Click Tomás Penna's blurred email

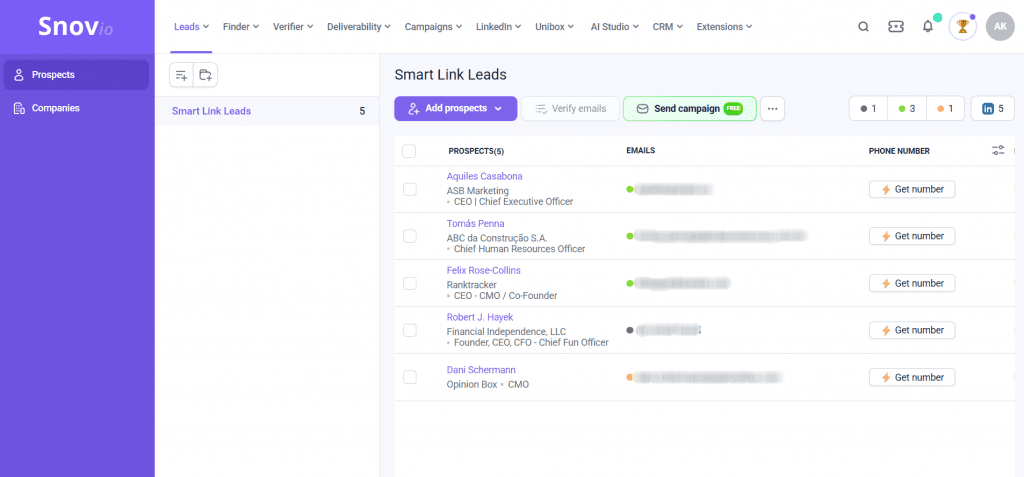tap(721, 235)
